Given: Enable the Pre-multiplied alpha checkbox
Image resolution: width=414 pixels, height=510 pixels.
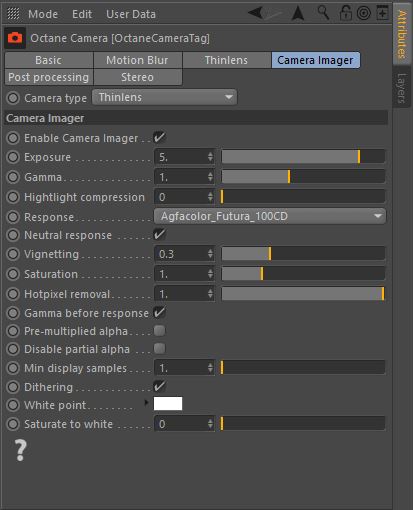Looking at the screenshot, I should coord(159,331).
